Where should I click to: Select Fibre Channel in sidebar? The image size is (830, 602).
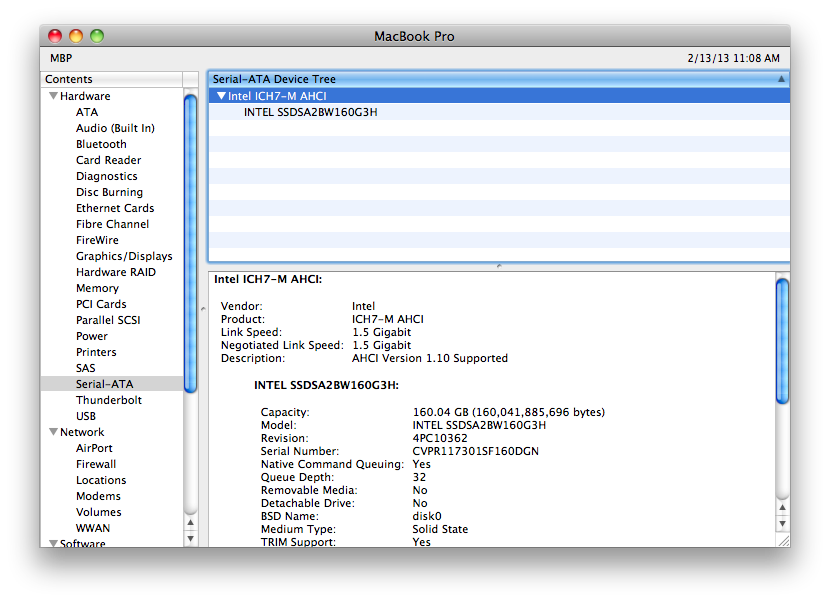pyautogui.click(x=112, y=224)
